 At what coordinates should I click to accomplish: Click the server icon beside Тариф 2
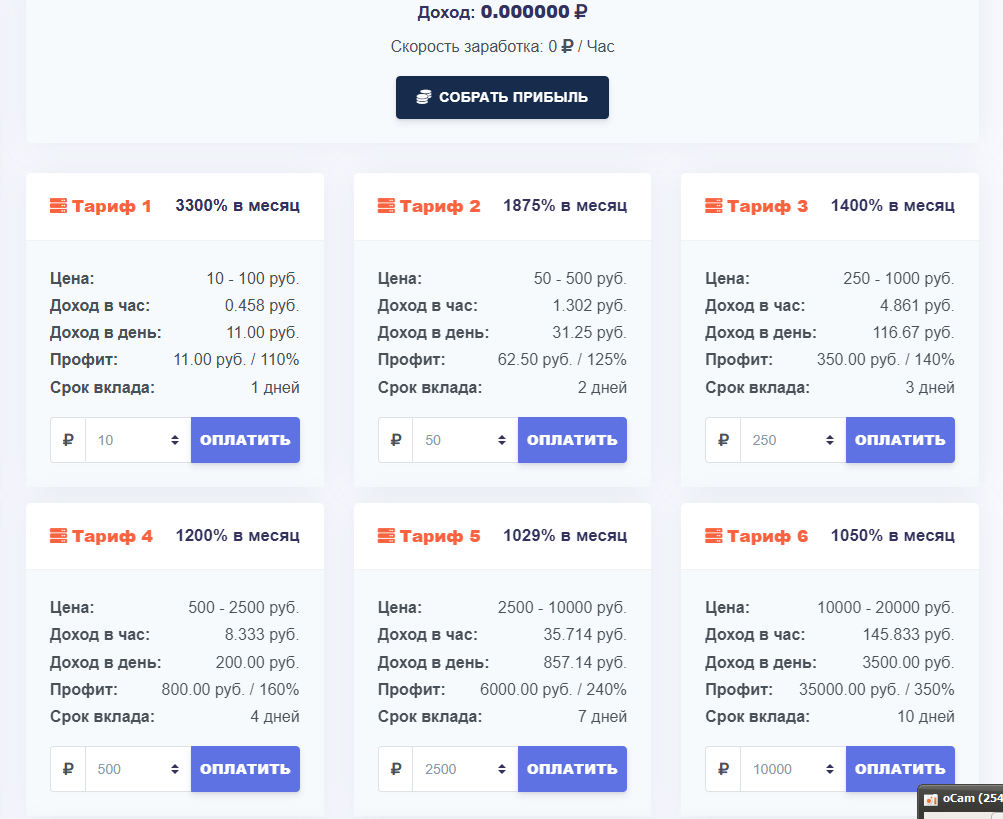pyautogui.click(x=386, y=206)
